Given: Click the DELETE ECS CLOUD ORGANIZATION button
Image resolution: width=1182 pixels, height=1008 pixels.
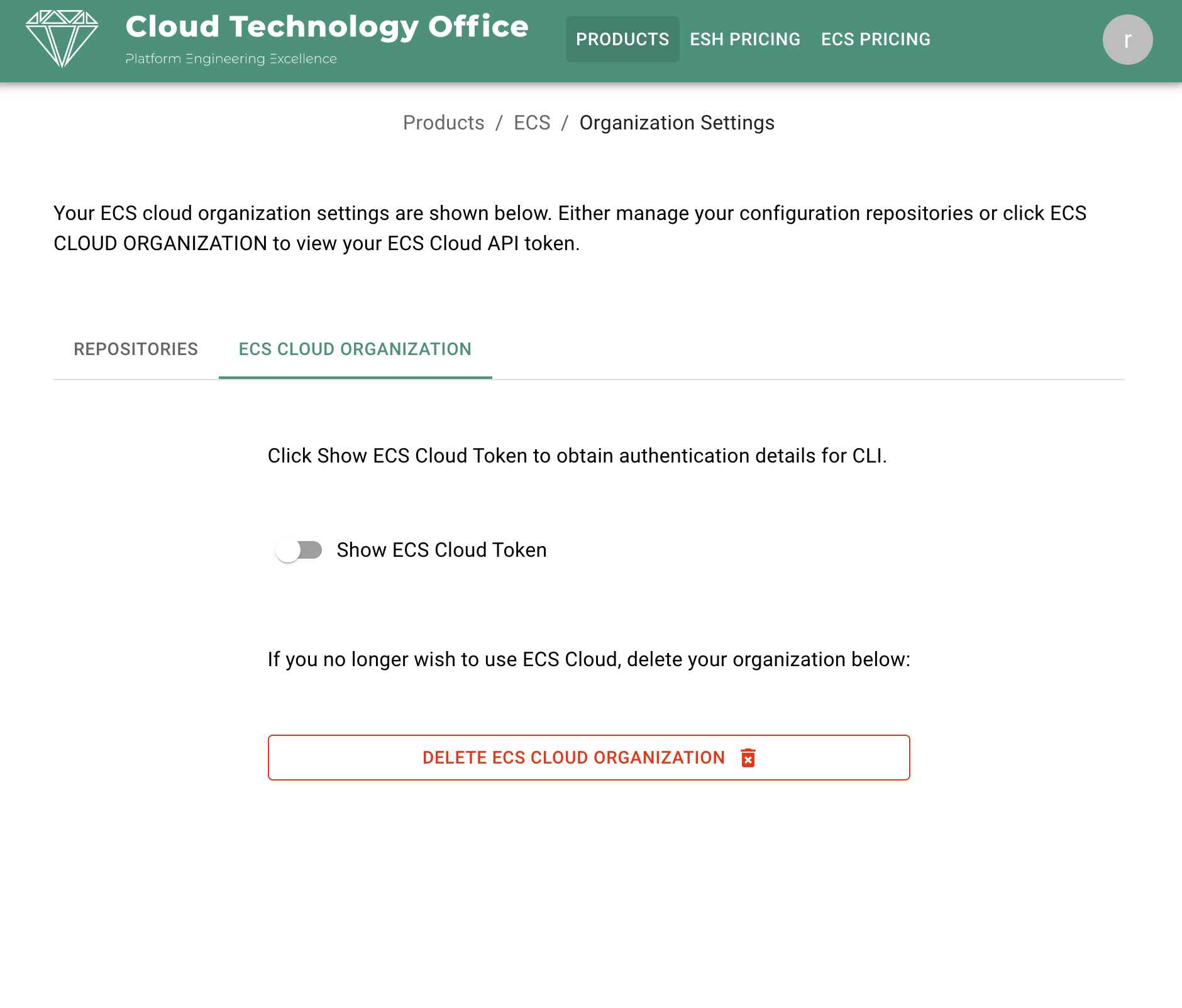Looking at the screenshot, I should click(589, 758).
